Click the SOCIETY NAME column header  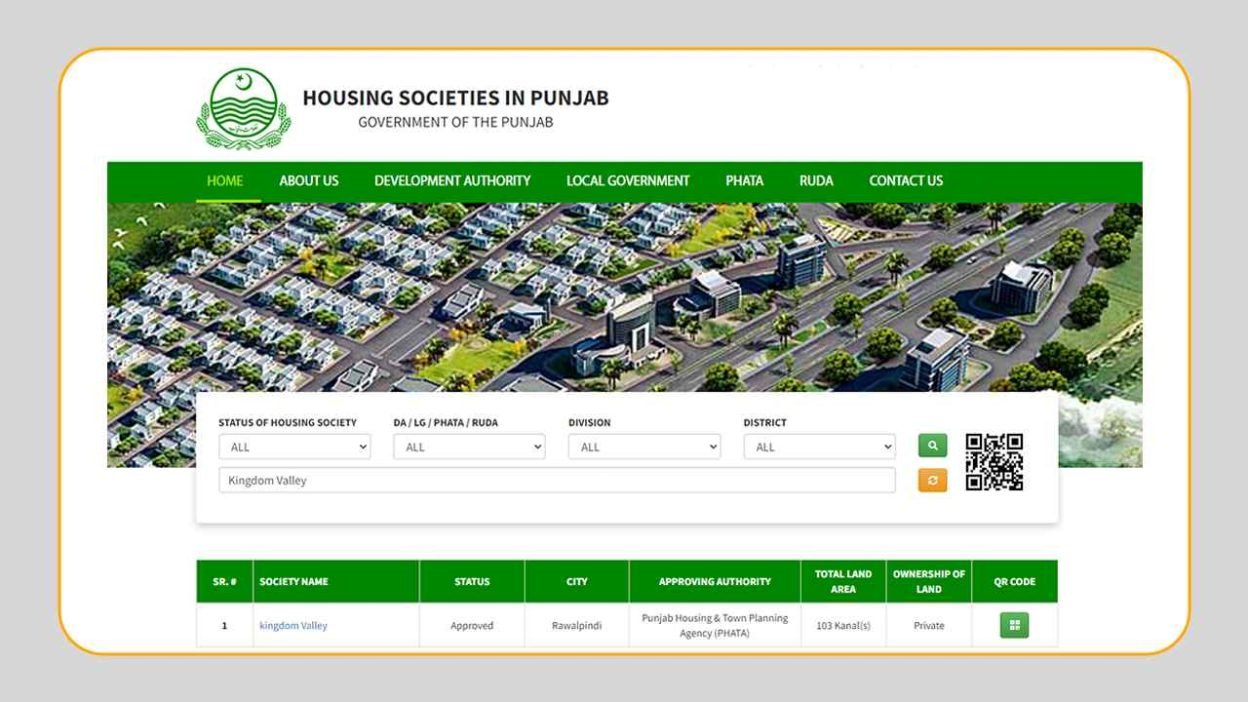pos(336,582)
